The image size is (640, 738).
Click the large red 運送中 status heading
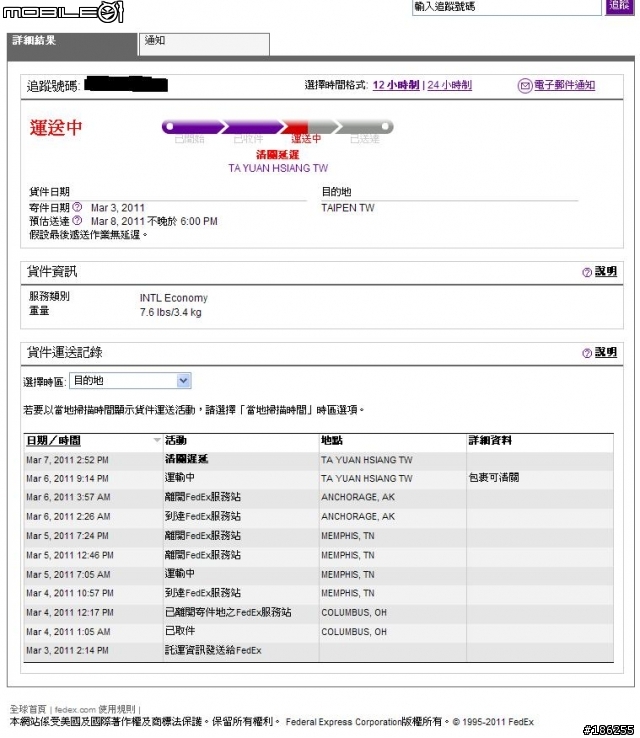(x=56, y=128)
